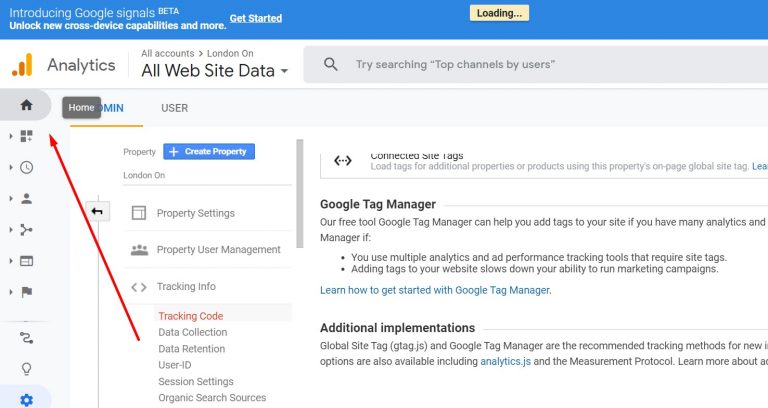Viewport: 768px width, 408px height.
Task: Open the analytics.js link
Action: [x=505, y=361]
